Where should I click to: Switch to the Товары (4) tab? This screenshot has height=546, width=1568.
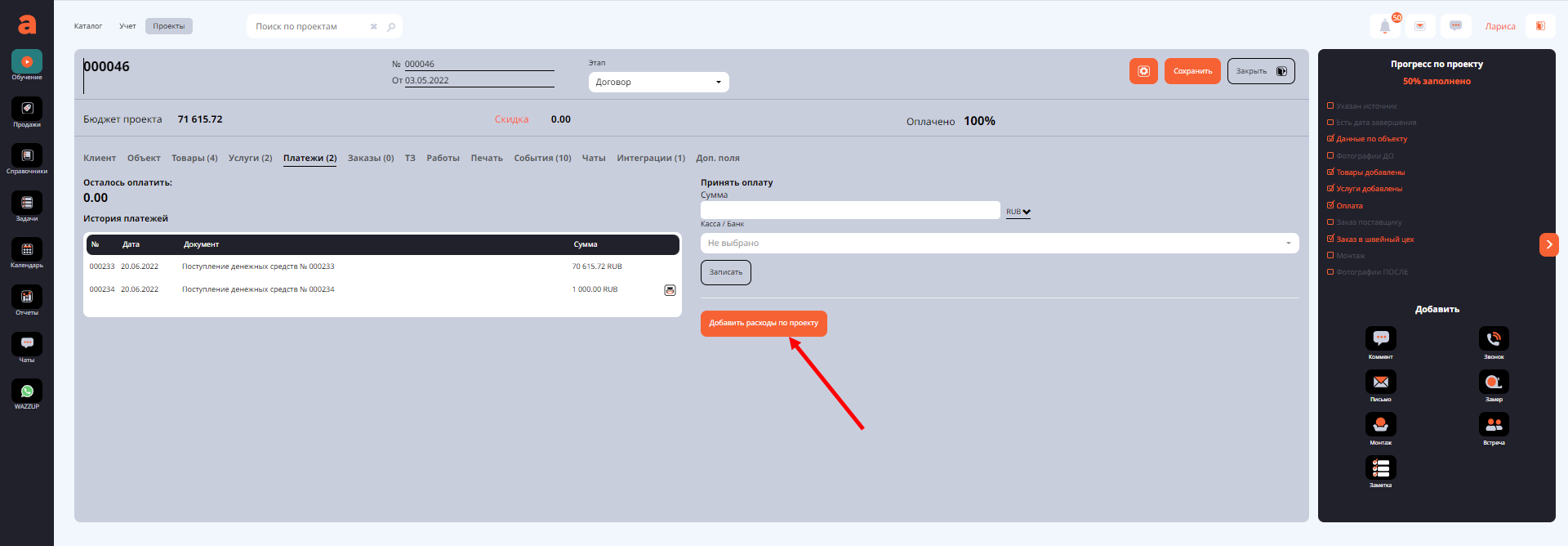tap(194, 159)
